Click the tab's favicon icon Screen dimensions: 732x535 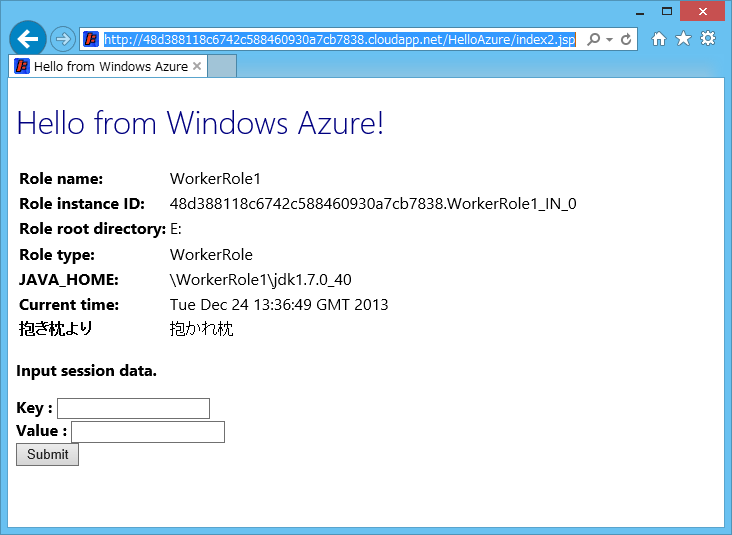click(x=22, y=66)
